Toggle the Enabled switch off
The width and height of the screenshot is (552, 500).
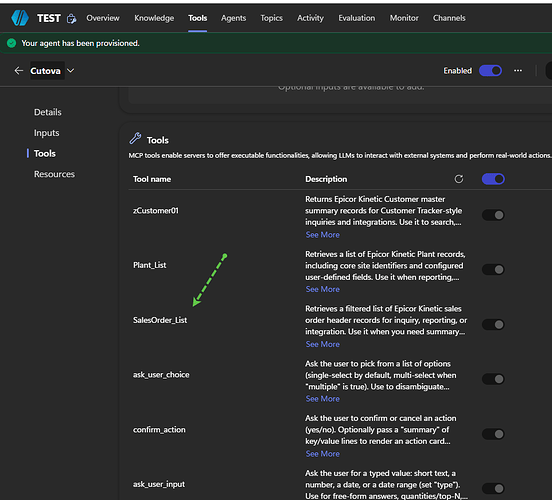[x=490, y=70]
